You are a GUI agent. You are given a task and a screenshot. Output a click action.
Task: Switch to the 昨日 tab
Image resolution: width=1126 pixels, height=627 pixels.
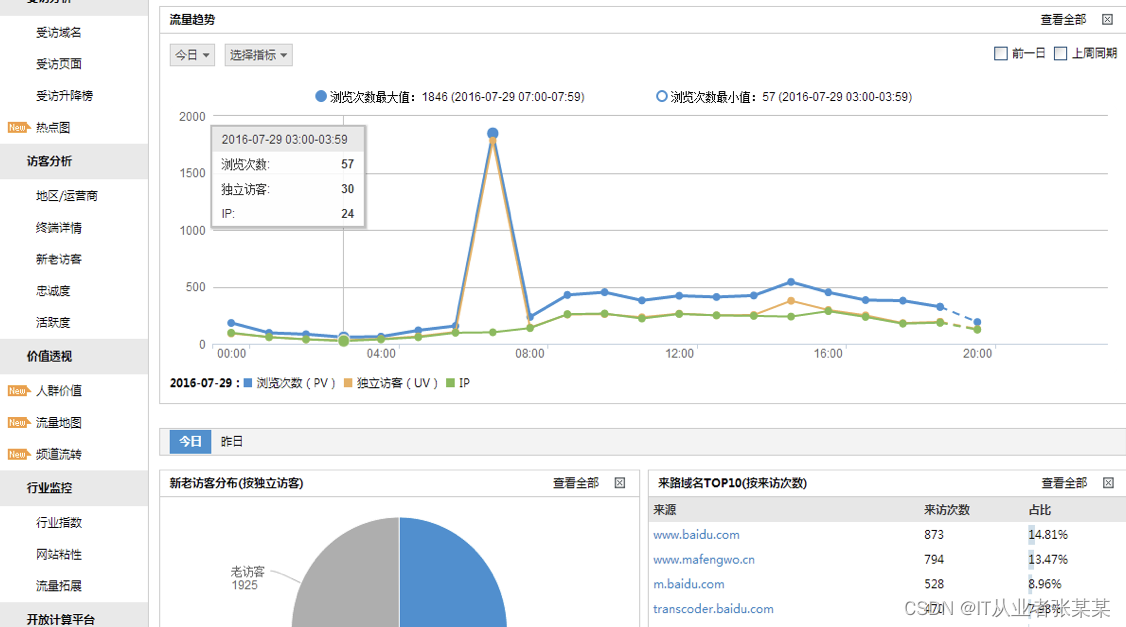pyautogui.click(x=231, y=441)
